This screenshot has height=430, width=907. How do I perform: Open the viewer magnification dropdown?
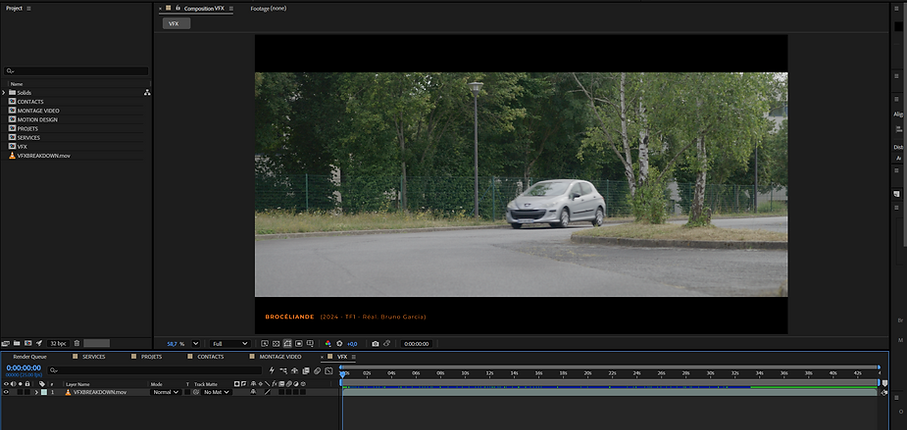click(x=196, y=344)
